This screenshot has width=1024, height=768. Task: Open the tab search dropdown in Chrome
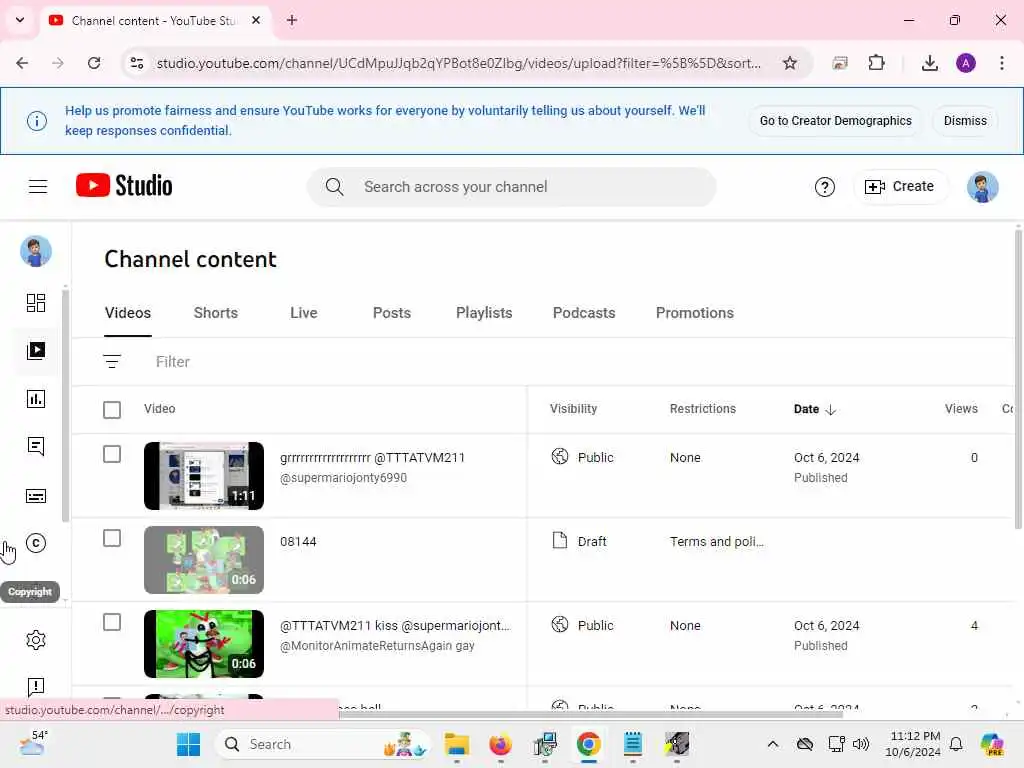click(20, 20)
